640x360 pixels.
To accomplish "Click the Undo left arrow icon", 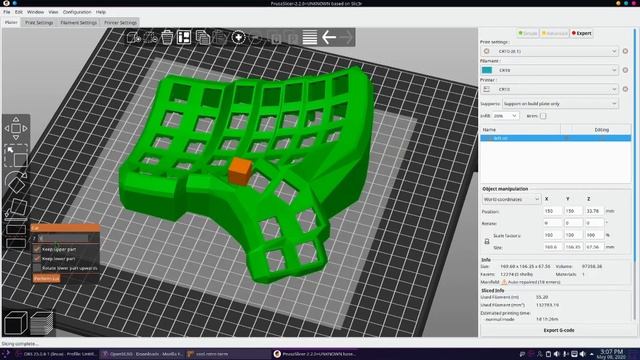I will point(329,38).
